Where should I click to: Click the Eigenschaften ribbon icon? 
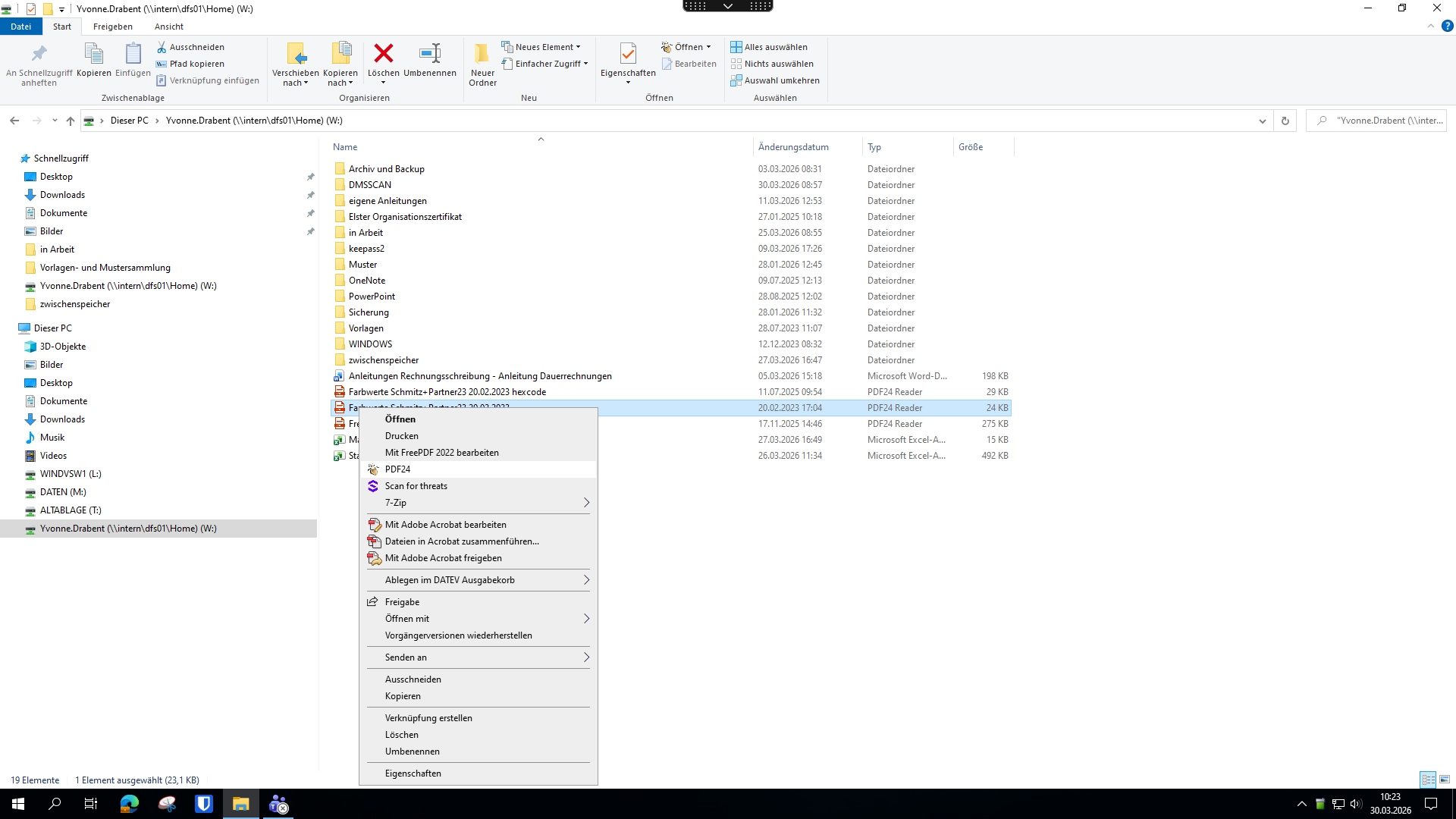(x=628, y=54)
